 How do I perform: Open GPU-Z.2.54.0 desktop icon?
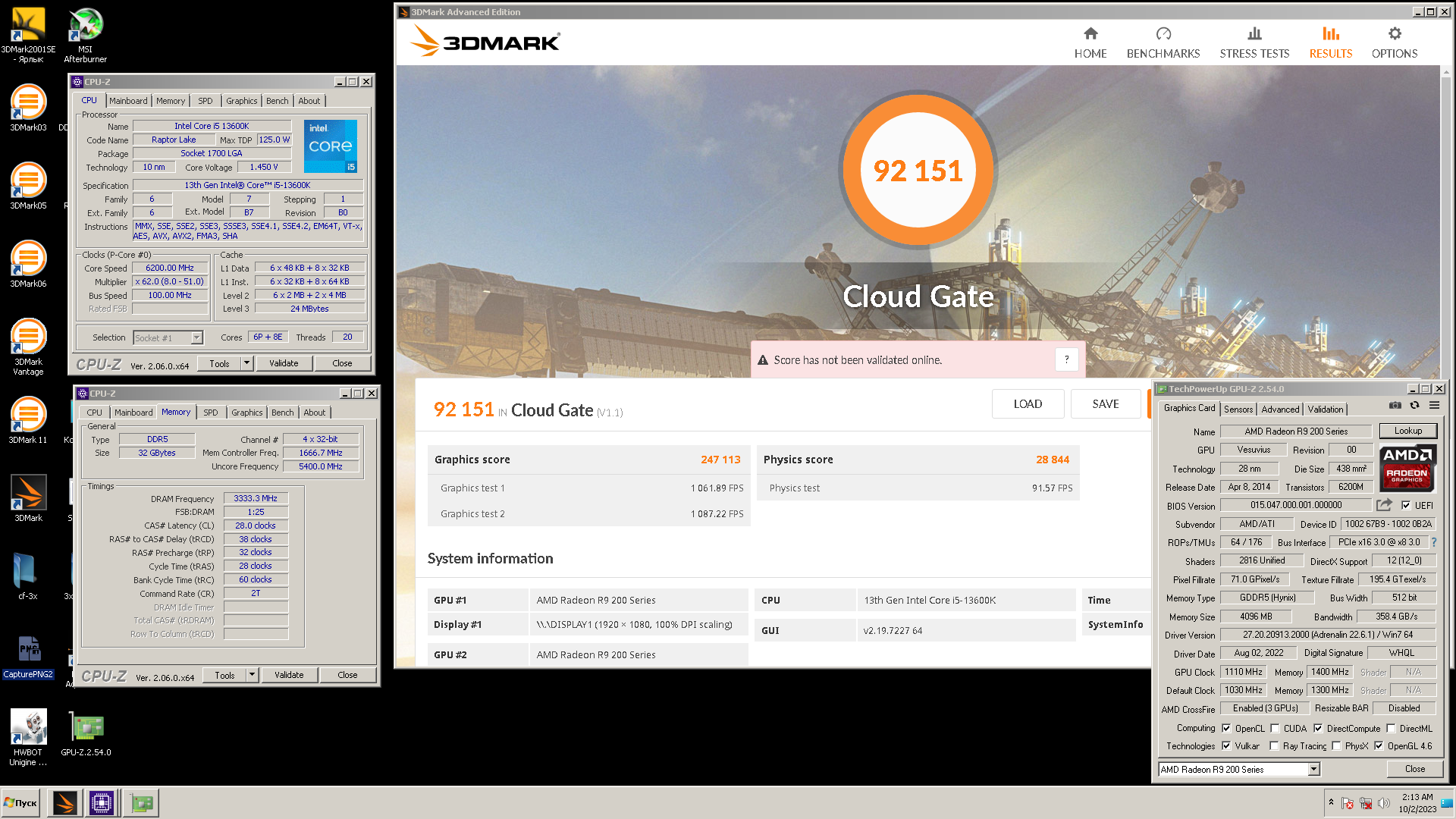pyautogui.click(x=86, y=734)
